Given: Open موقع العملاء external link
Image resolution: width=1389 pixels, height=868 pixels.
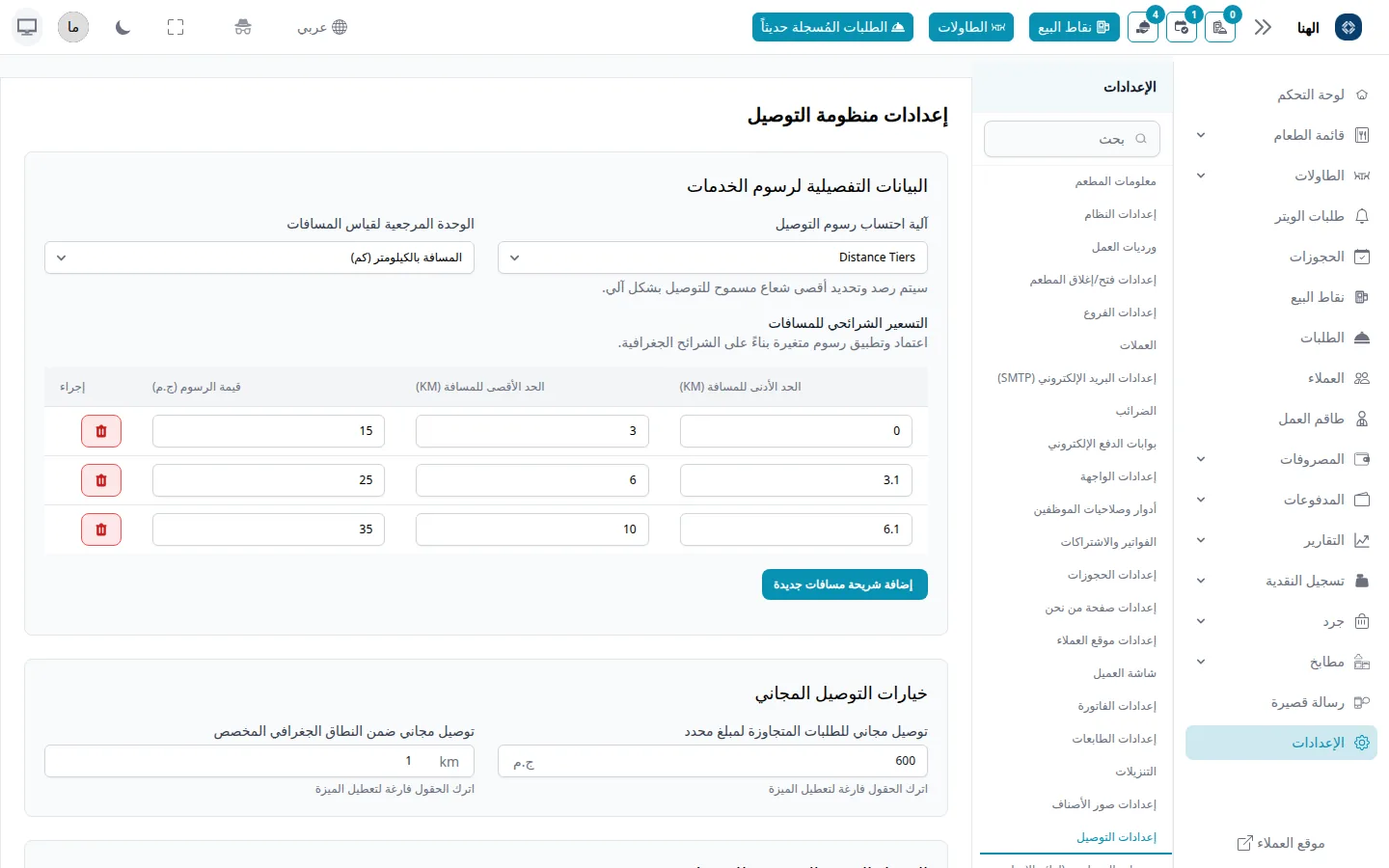Looking at the screenshot, I should (x=1282, y=843).
